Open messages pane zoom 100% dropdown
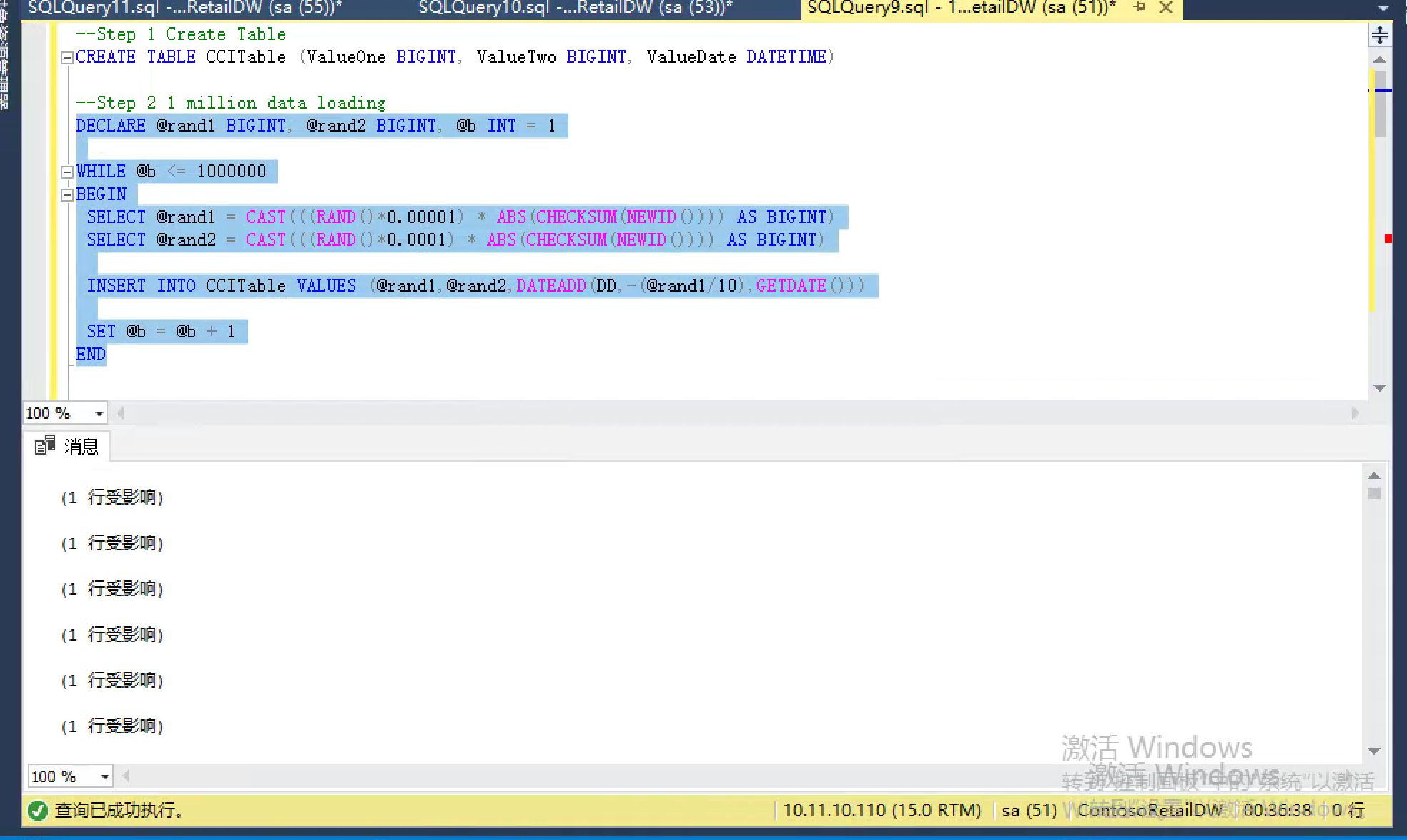This screenshot has height=840, width=1407. 104,776
